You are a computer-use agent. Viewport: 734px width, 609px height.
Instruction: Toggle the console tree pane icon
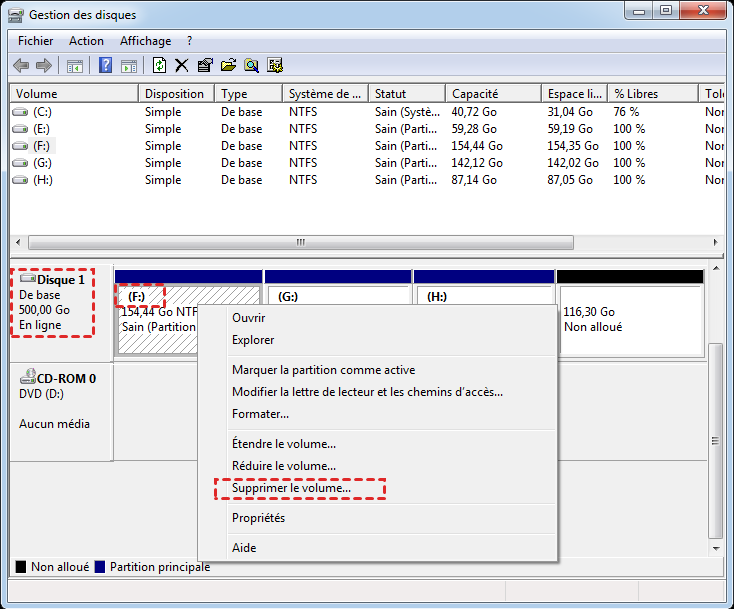coord(75,66)
